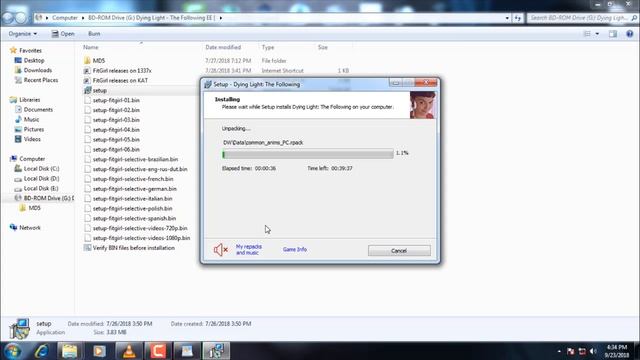The width and height of the screenshot is (640, 360).
Task: Open Windows Explorer folder taskbar icon
Action: click(x=70, y=351)
